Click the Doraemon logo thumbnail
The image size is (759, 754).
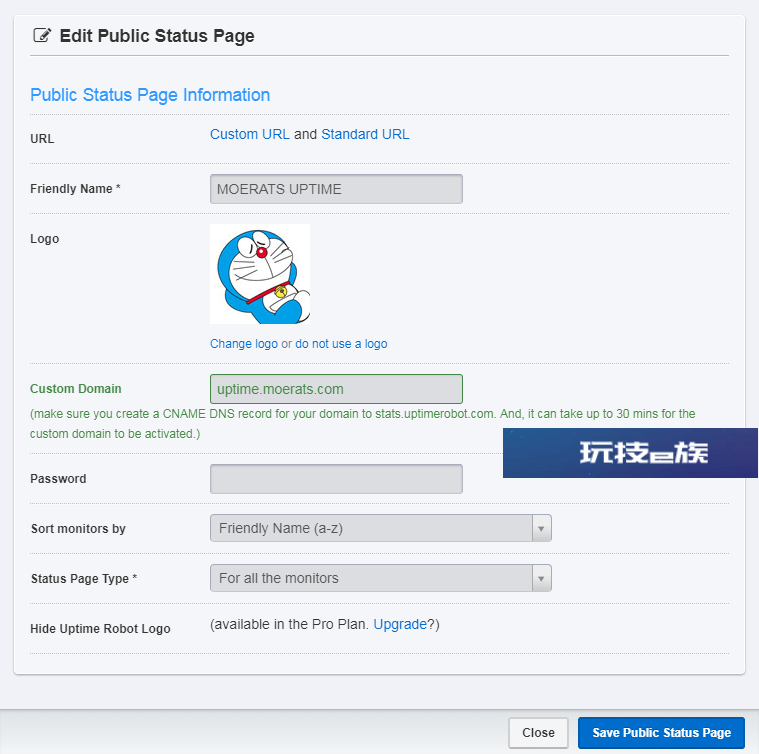pyautogui.click(x=260, y=274)
